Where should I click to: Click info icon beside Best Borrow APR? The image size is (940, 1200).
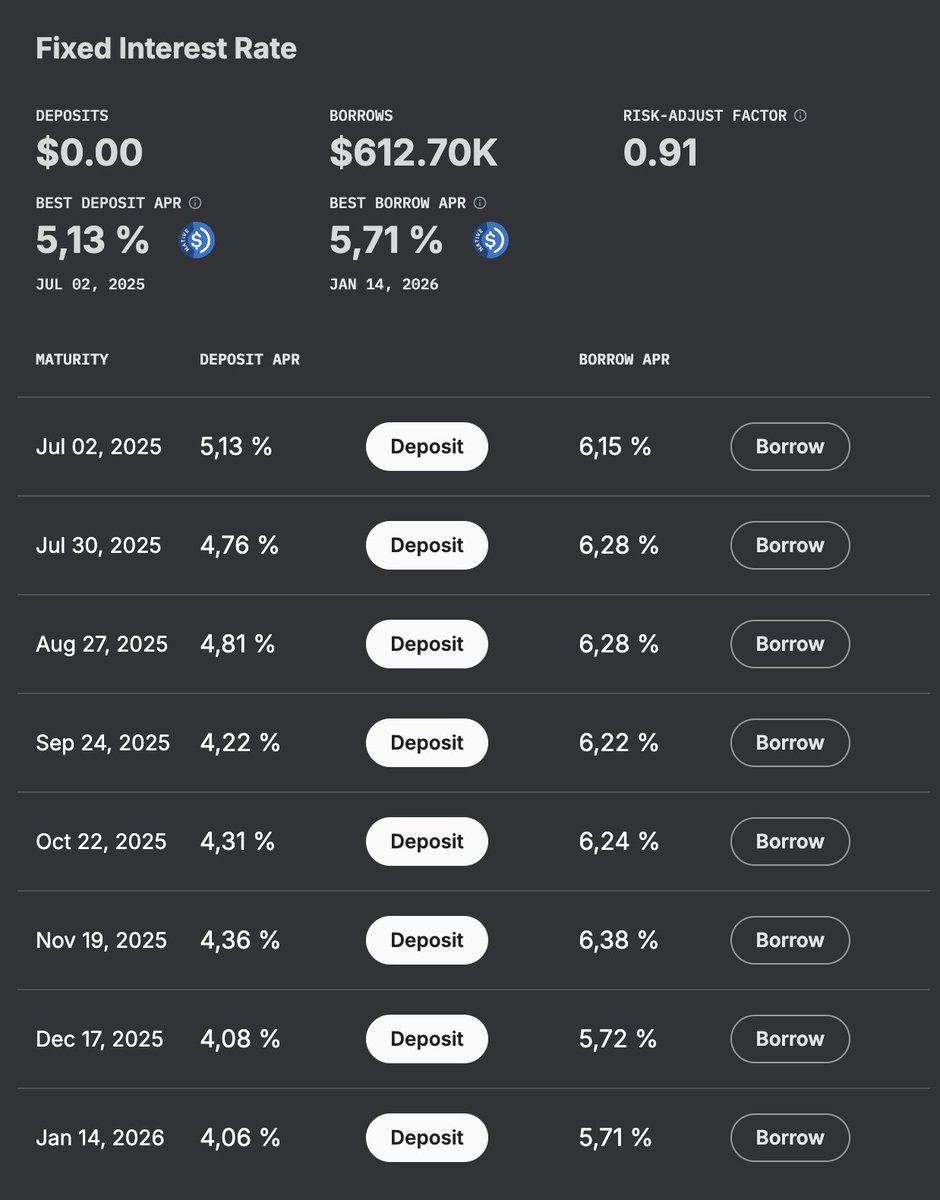pyautogui.click(x=480, y=203)
